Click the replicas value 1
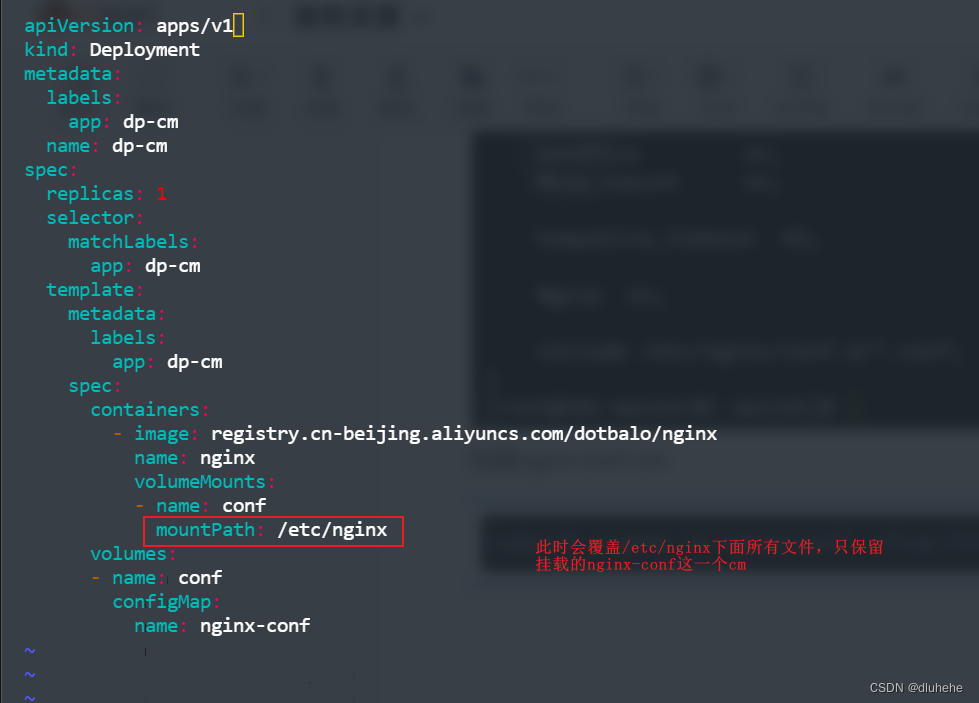Screen dimensions: 979x703 [161, 193]
